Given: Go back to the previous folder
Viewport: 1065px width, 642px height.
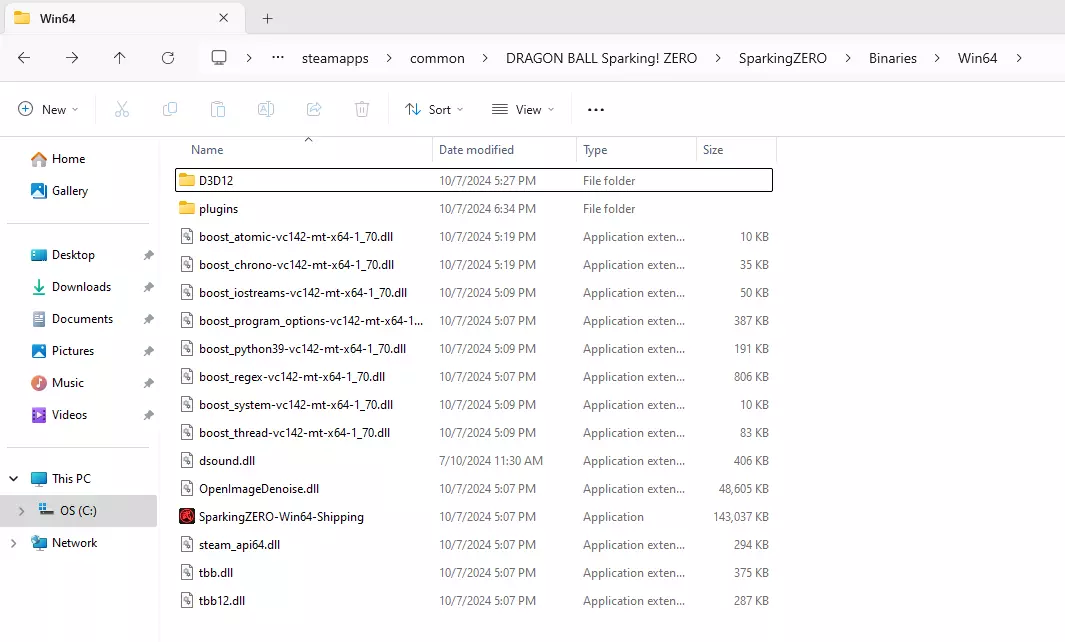Looking at the screenshot, I should coord(24,58).
